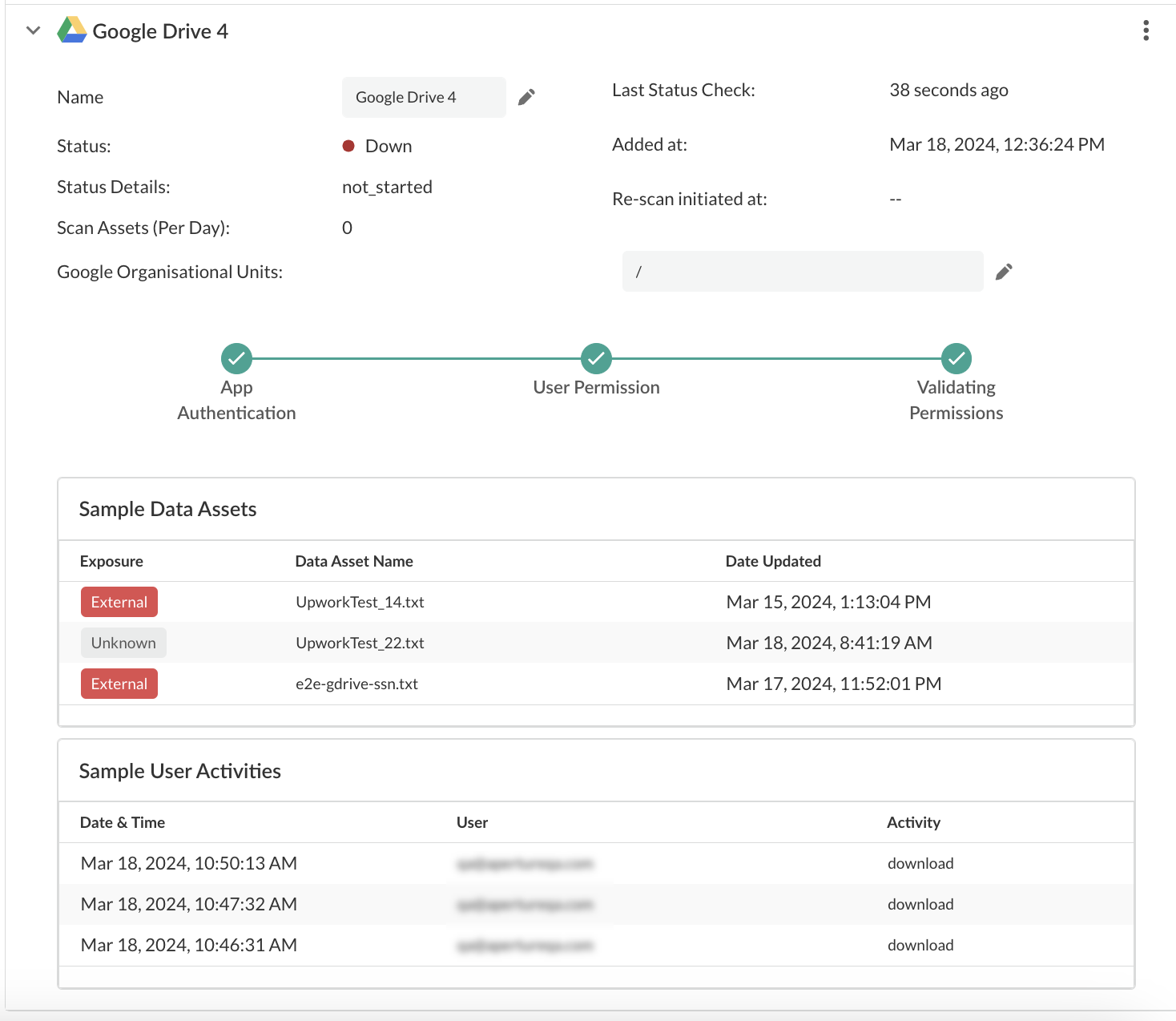Click External badge for e2e-gdrive-ssn.txt

click(119, 684)
